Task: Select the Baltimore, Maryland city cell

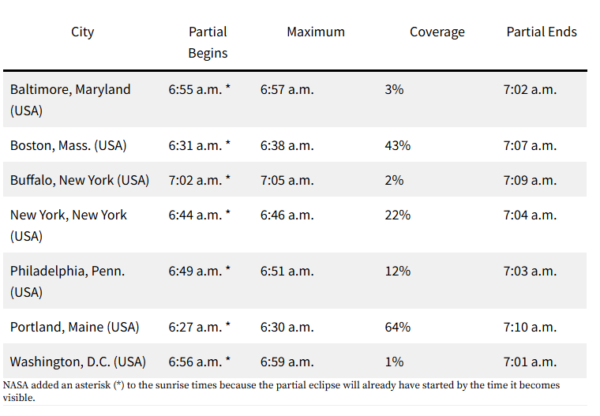Action: [70, 100]
